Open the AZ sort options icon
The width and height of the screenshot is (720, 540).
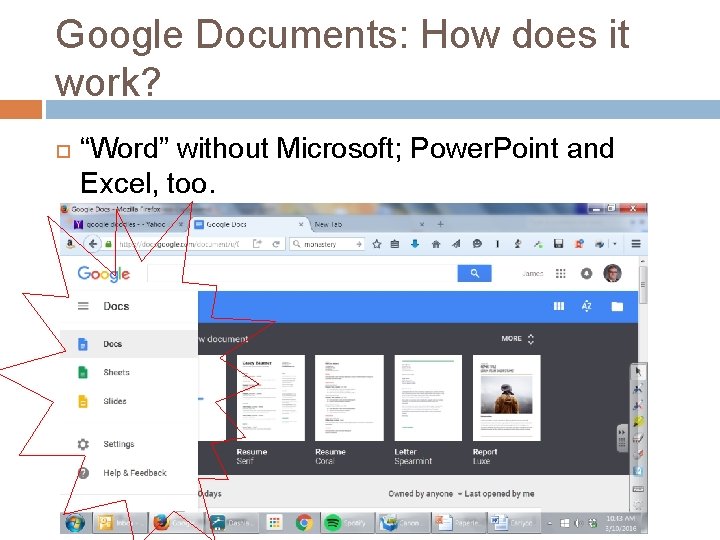[x=587, y=306]
